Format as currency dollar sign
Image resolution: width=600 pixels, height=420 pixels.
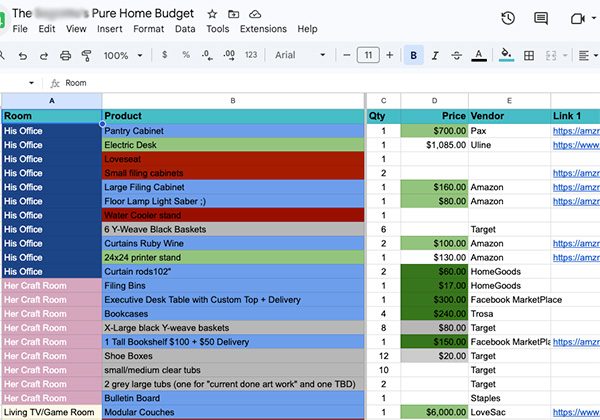165,55
